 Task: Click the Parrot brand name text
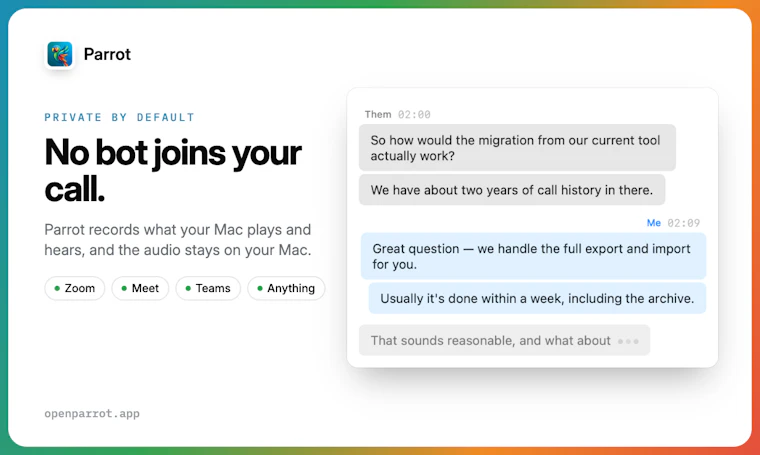pos(107,54)
